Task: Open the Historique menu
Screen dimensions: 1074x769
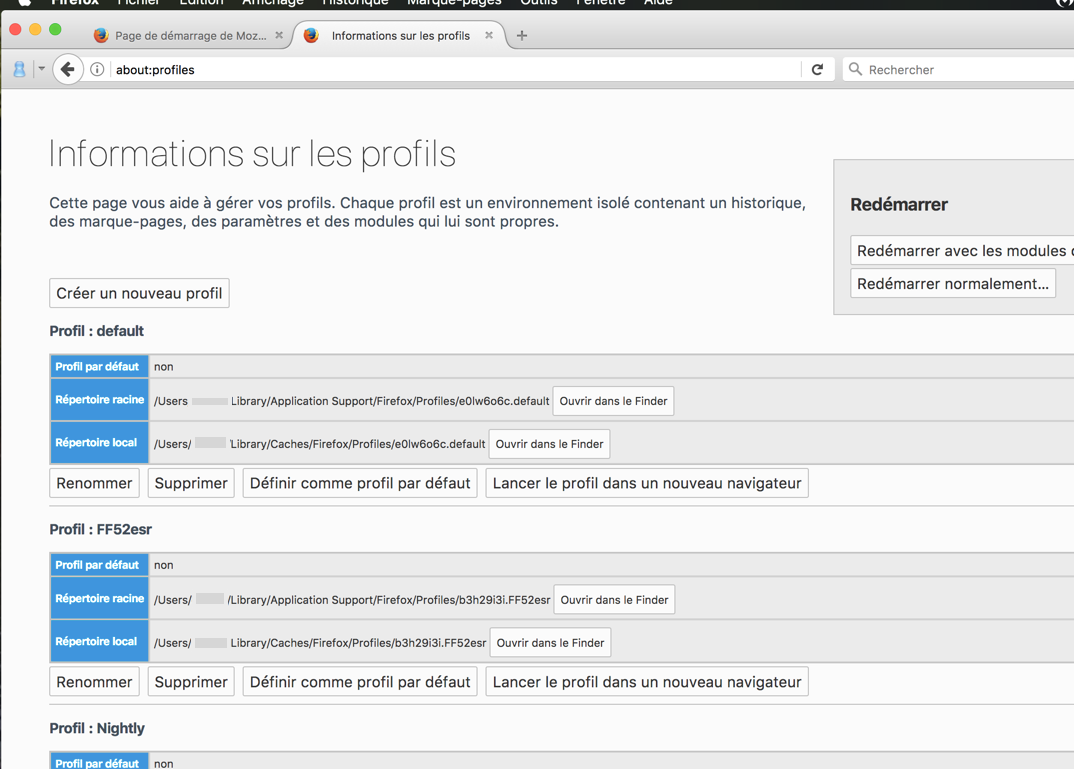Action: coord(355,3)
